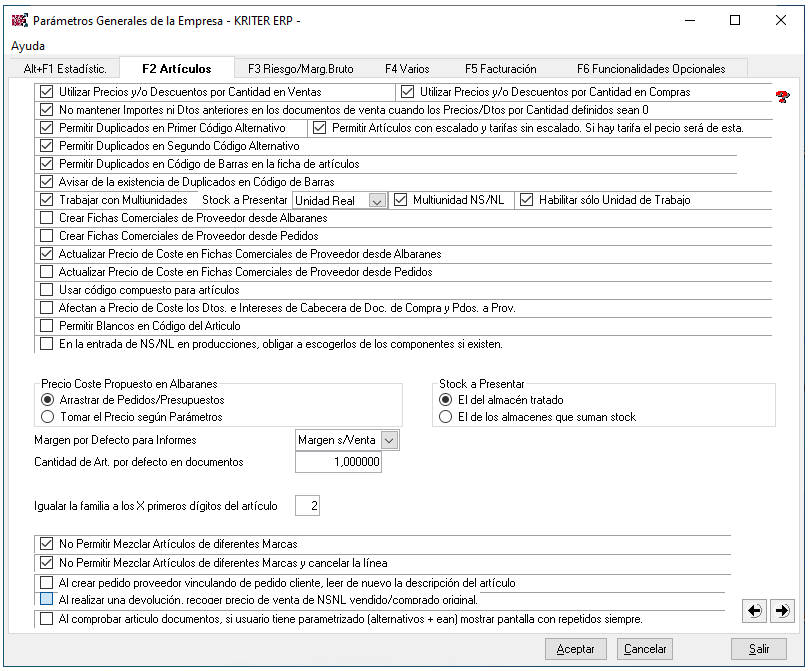Toggle Permitir Duplicados en Código de Barras
The height and width of the screenshot is (671, 812).
click(x=47, y=164)
